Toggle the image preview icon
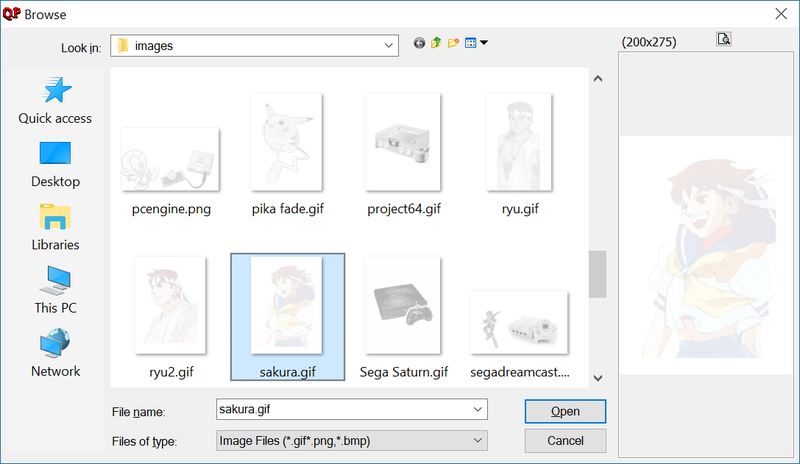 click(x=723, y=39)
